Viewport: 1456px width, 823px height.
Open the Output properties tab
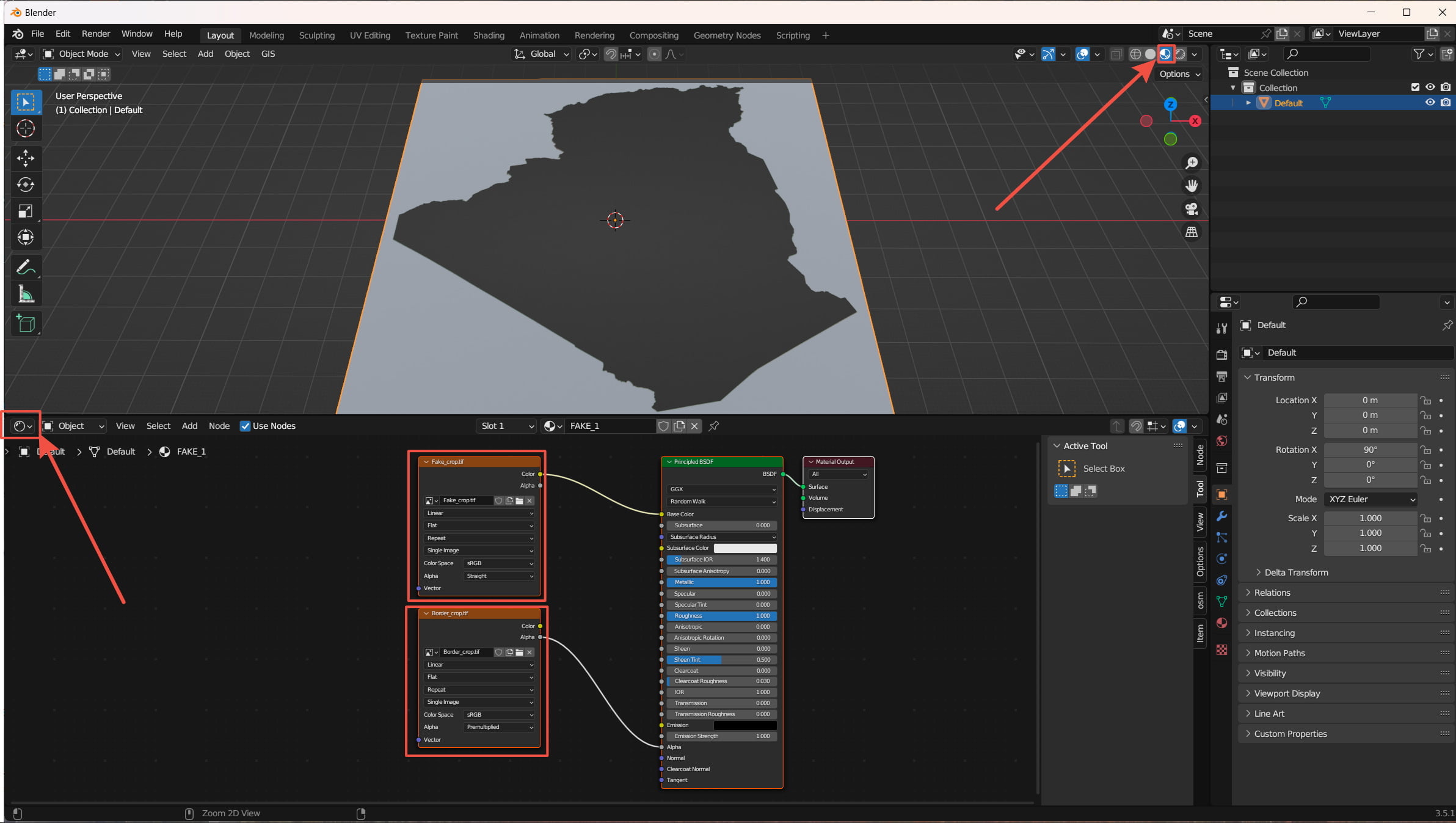click(x=1221, y=376)
